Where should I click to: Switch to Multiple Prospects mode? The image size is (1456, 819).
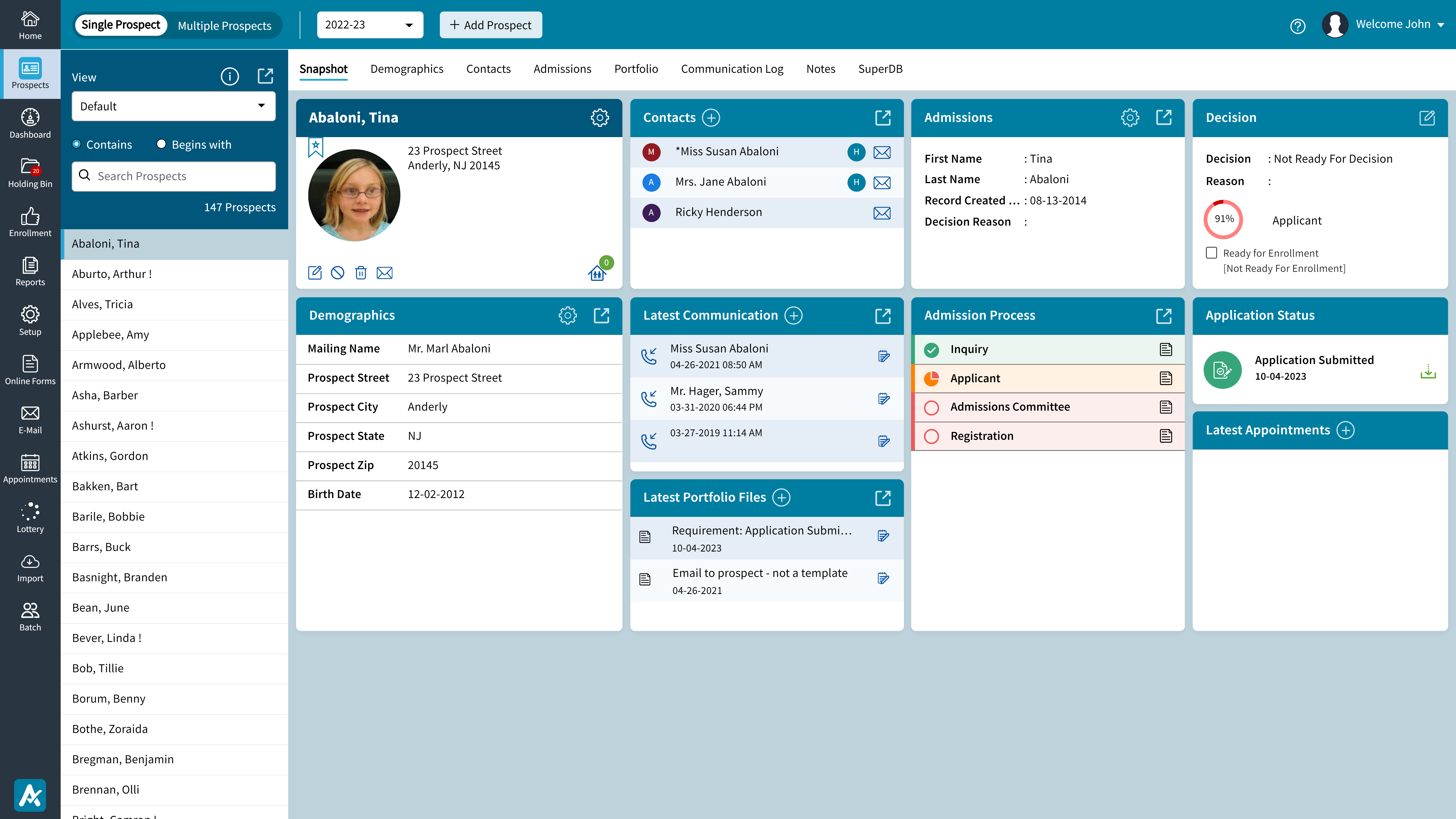[224, 25]
